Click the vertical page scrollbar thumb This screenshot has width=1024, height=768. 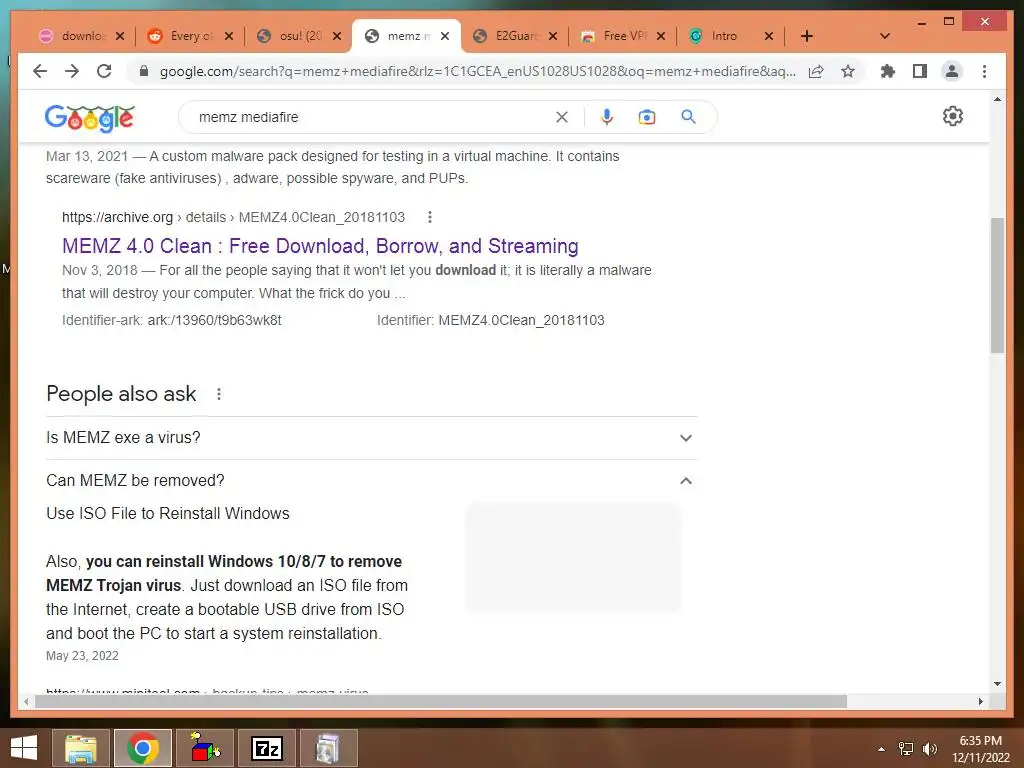pos(997,285)
